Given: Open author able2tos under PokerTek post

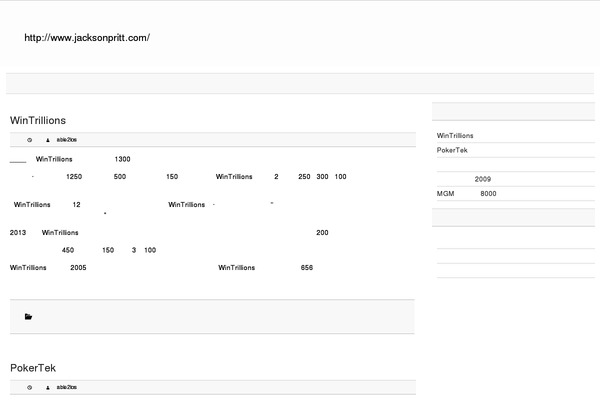Looking at the screenshot, I should pos(67,387).
